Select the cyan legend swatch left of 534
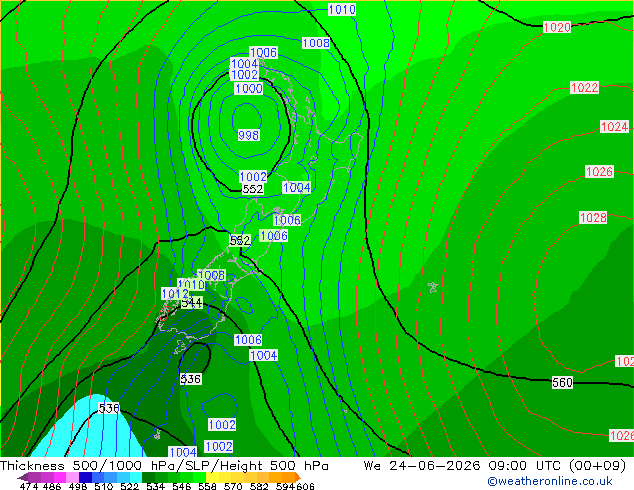 point(136,477)
